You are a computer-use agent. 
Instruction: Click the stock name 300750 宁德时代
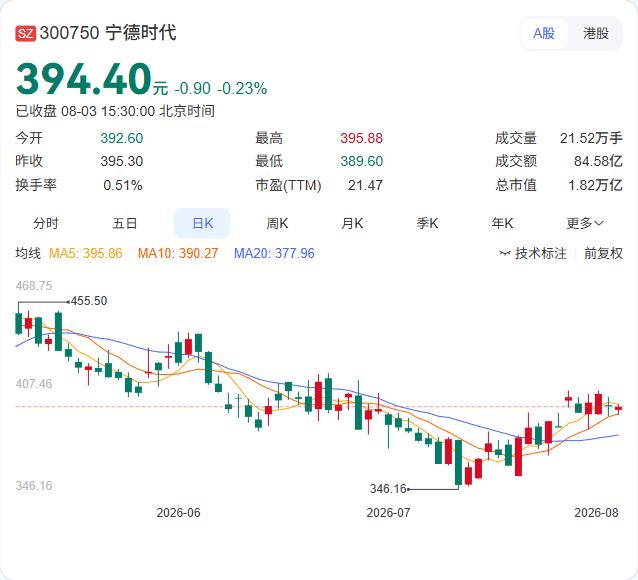pyautogui.click(x=108, y=33)
